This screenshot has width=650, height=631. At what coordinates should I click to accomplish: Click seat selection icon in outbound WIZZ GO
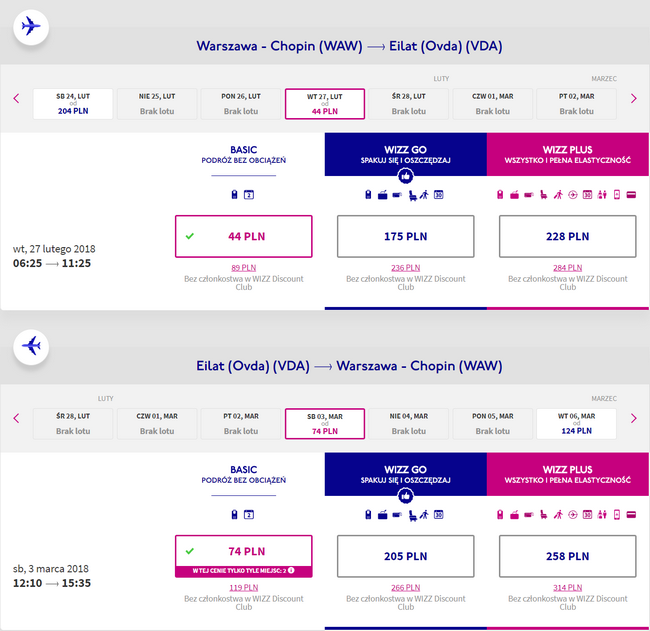[412, 195]
